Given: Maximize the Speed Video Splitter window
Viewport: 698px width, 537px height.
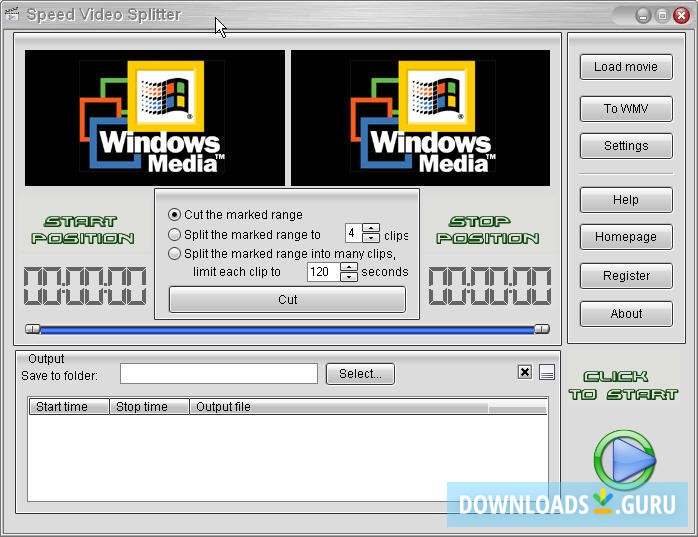Looking at the screenshot, I should [x=662, y=16].
